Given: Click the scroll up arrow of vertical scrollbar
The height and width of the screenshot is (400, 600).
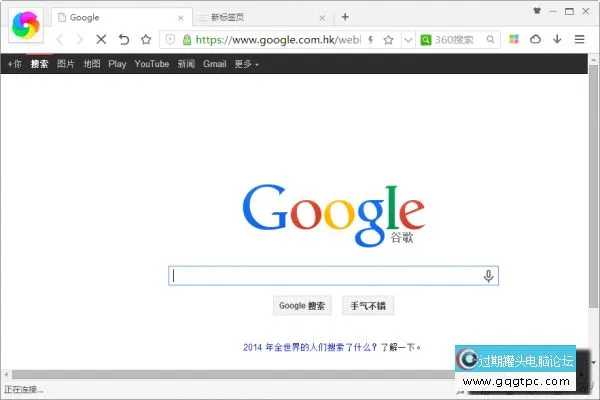Looking at the screenshot, I should tap(593, 60).
